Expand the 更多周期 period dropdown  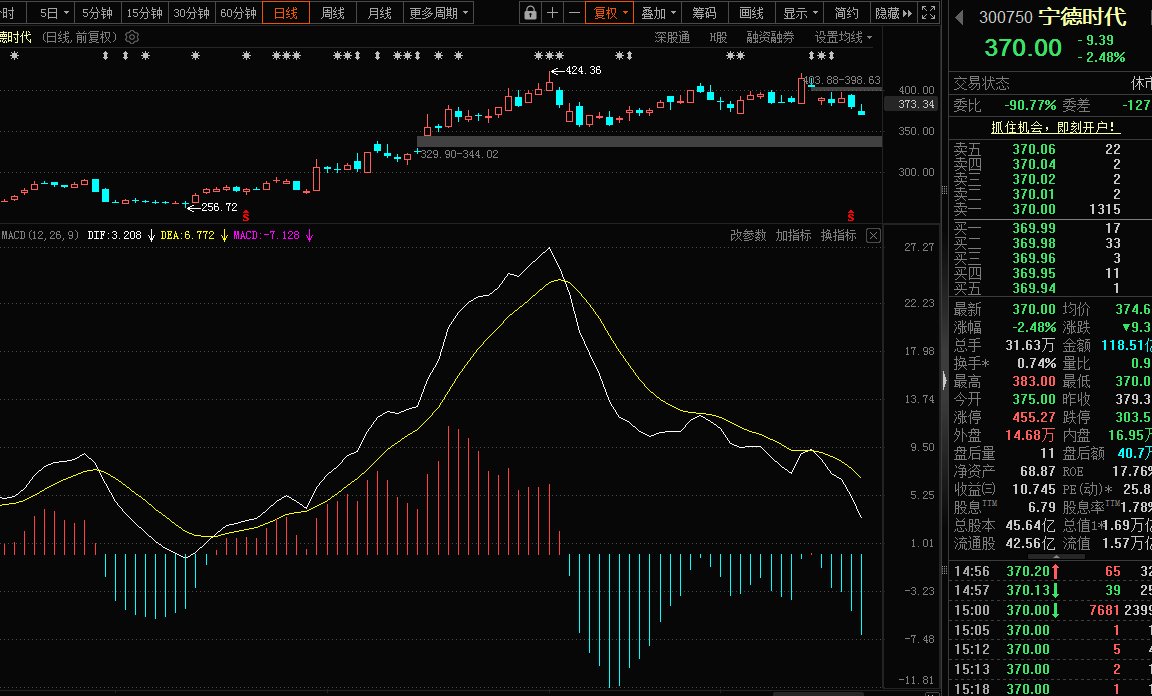point(438,12)
